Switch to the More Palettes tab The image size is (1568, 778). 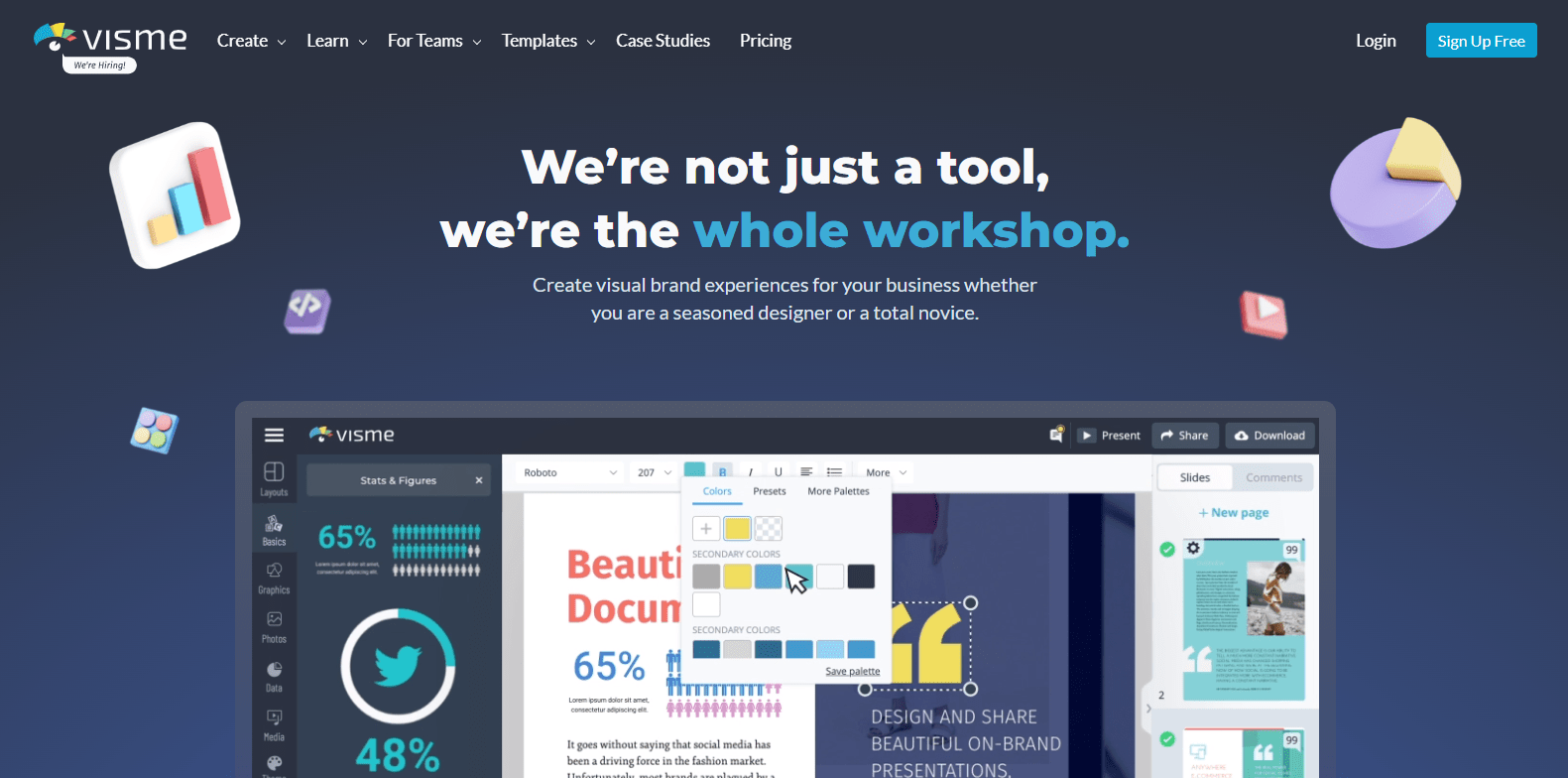click(x=838, y=491)
